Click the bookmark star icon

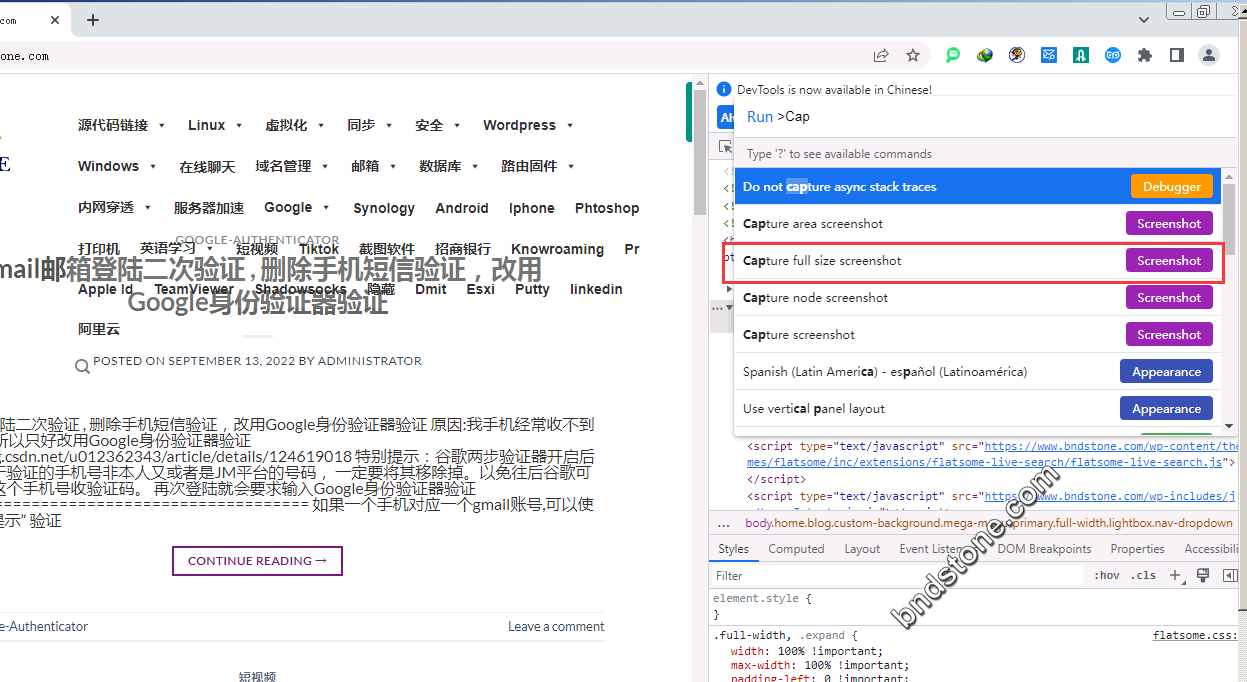[912, 56]
